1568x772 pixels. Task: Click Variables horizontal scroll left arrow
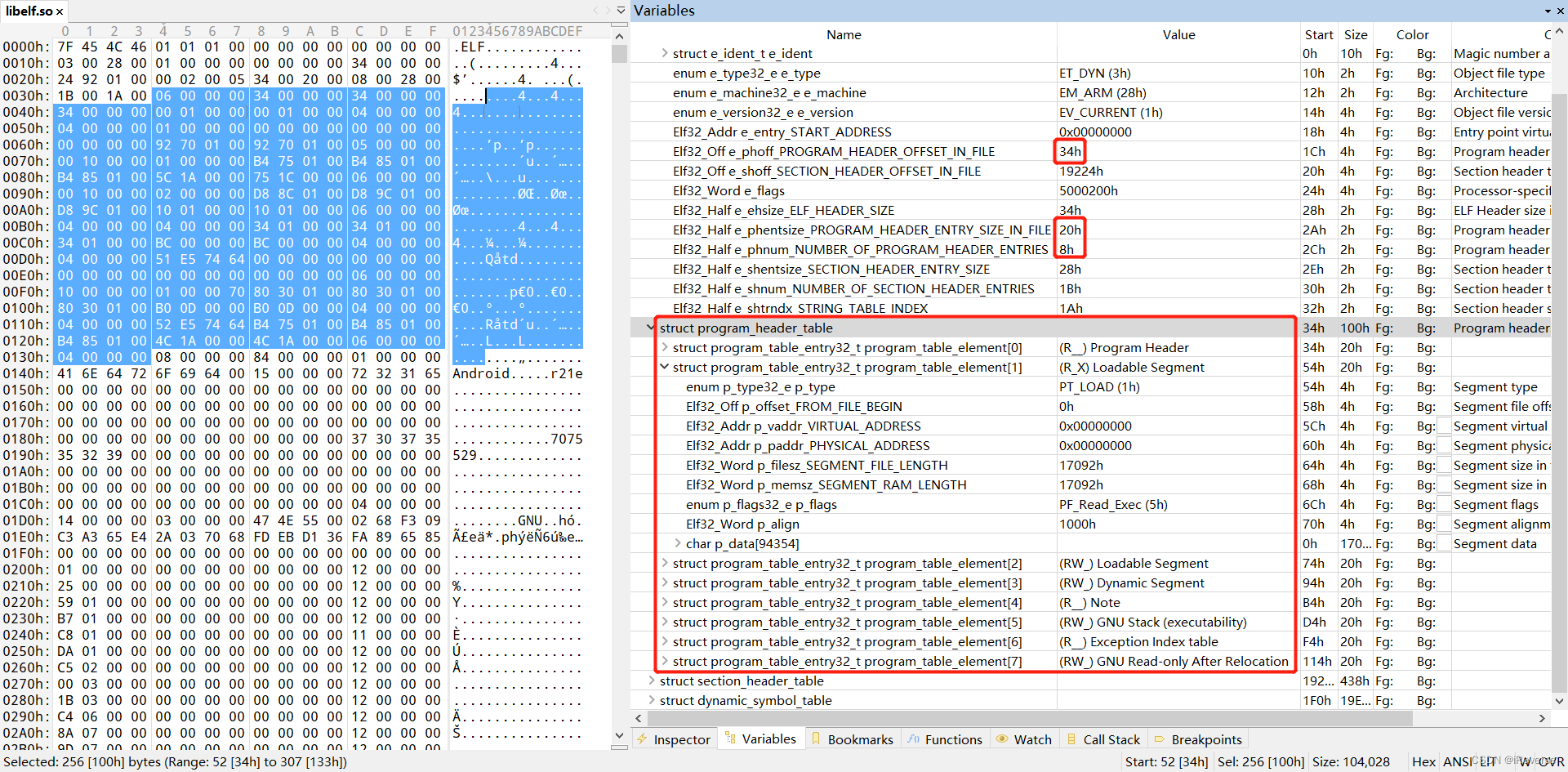click(639, 719)
